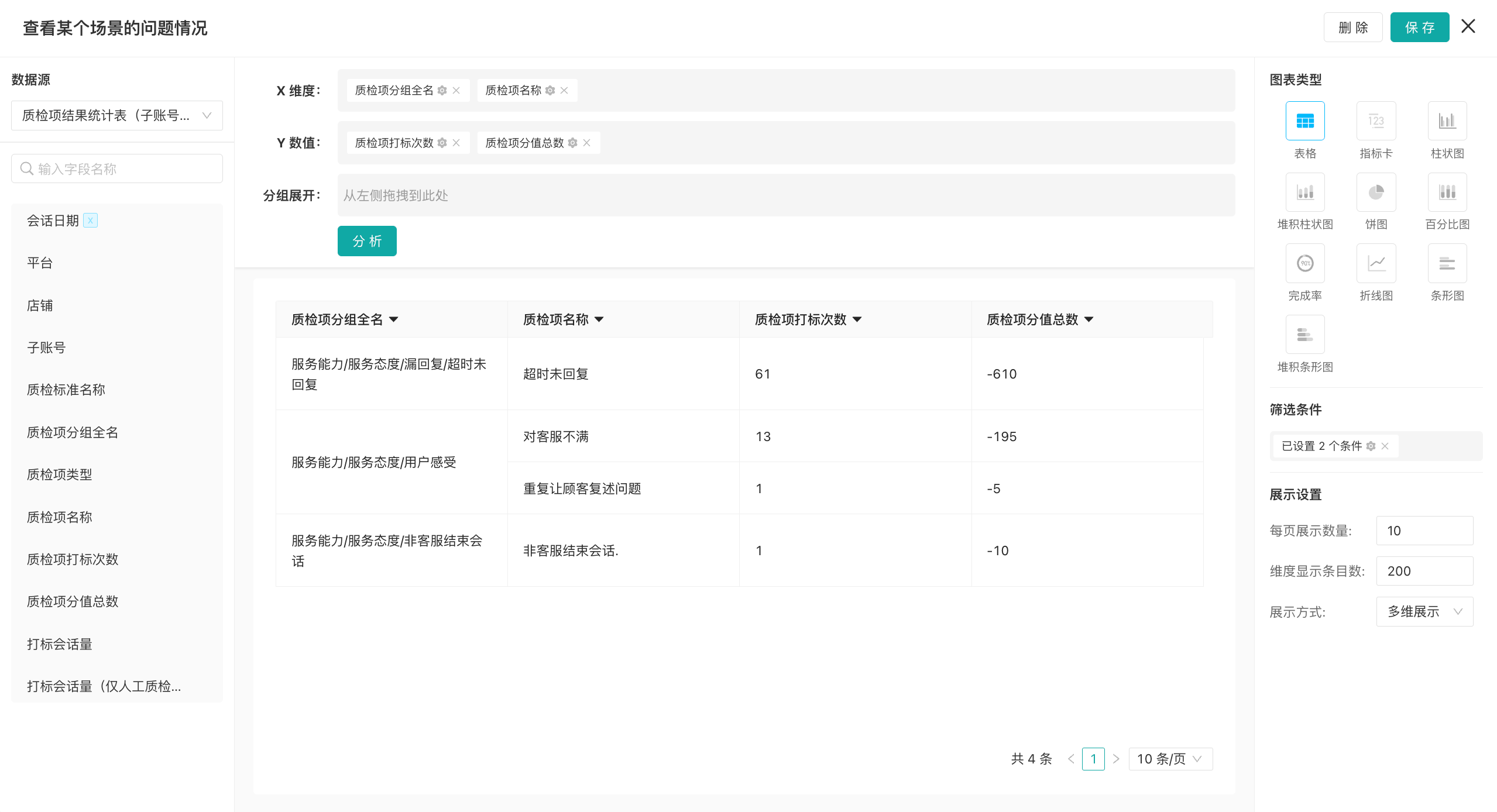The width and height of the screenshot is (1497, 812).
Task: Select the 百分比图 chart type
Action: coord(1447,192)
